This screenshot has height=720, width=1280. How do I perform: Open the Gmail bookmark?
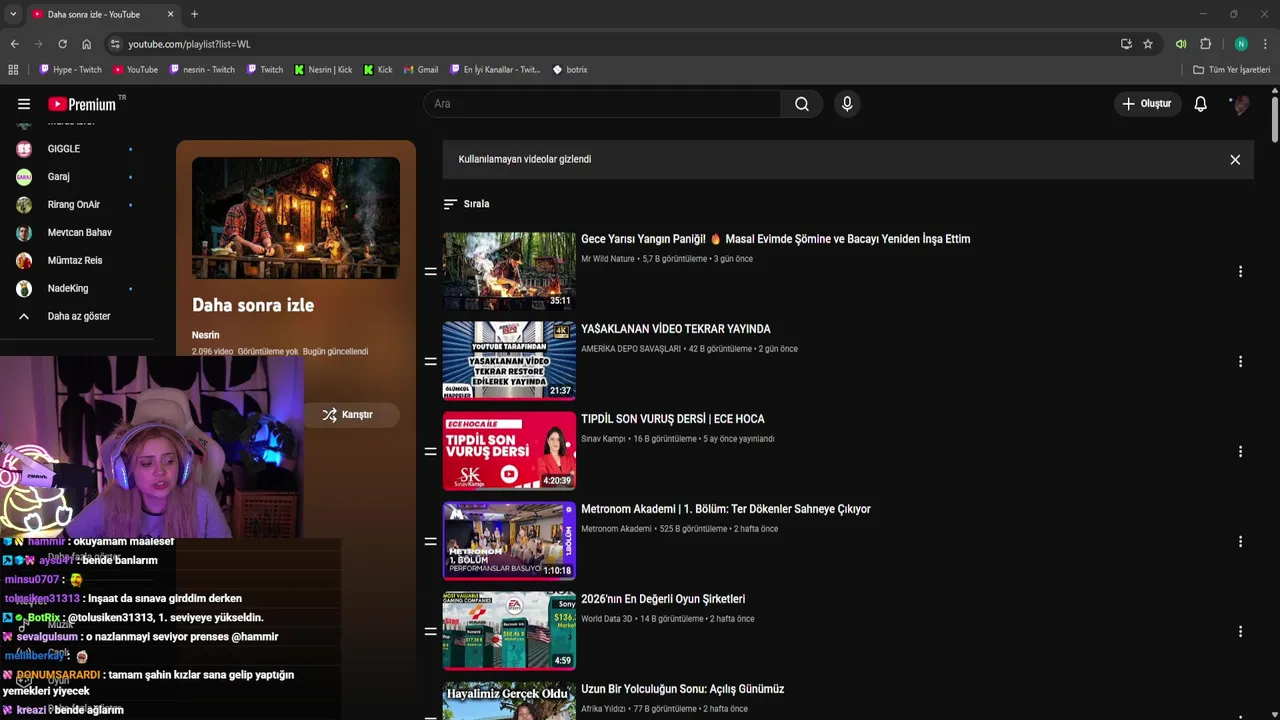click(421, 70)
